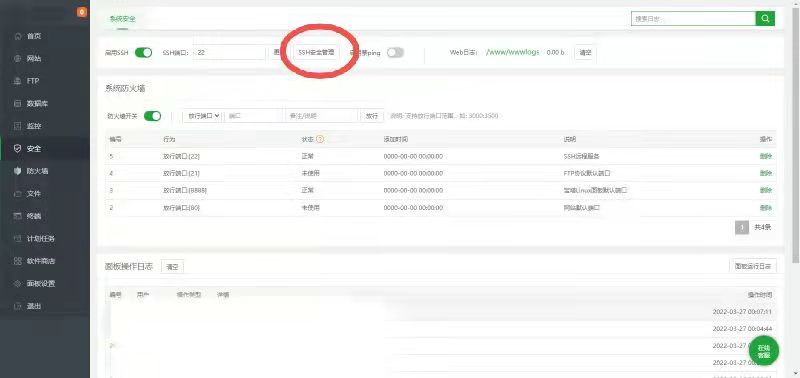Viewport: 800px width, 378px height.
Task: Delete the port 8888 panel rule
Action: [765, 190]
